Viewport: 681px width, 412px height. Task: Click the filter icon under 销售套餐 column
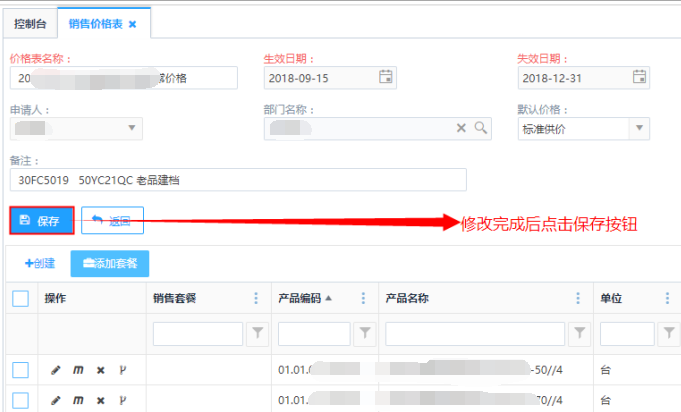pos(257,333)
